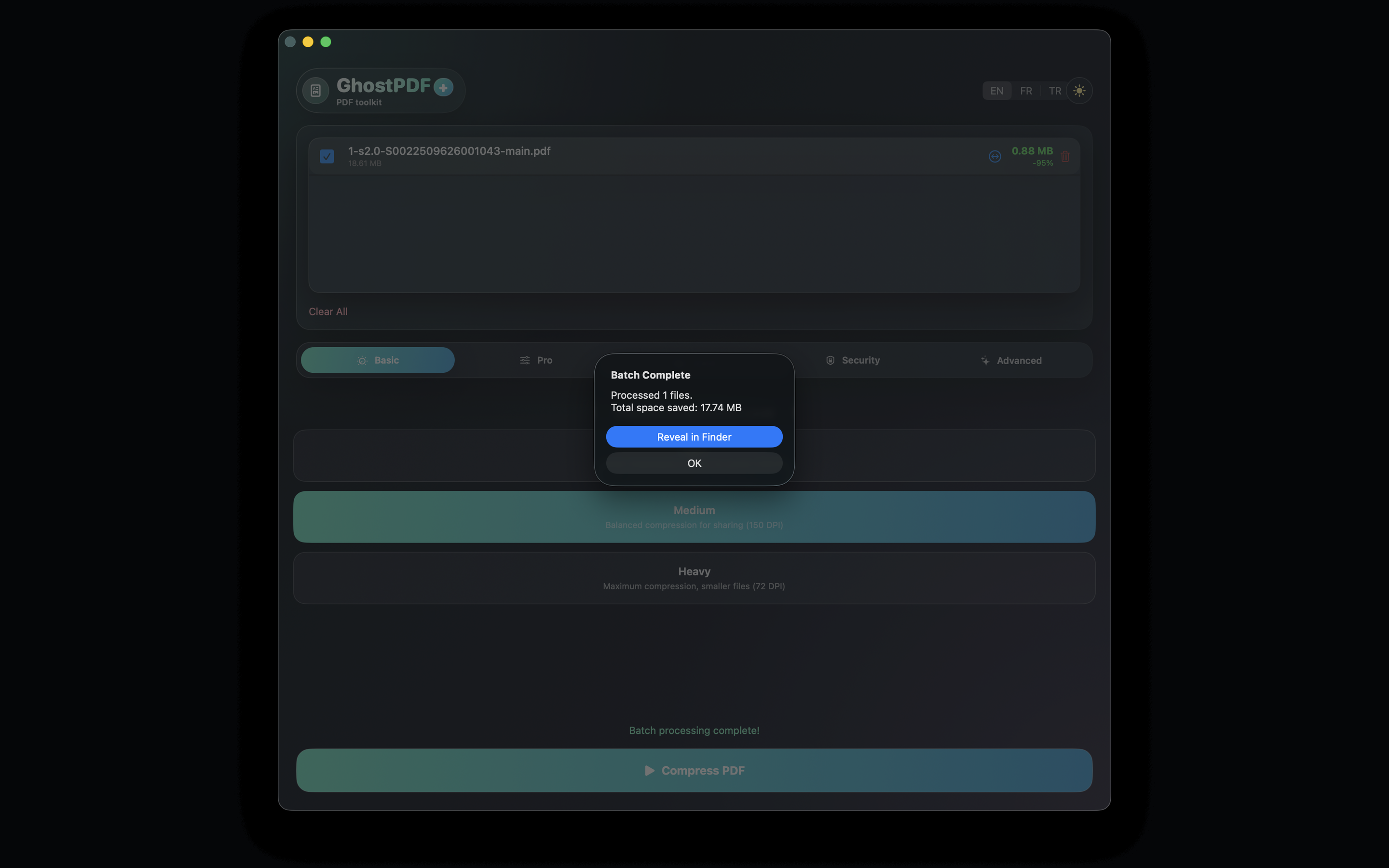Image resolution: width=1389 pixels, height=868 pixels.
Task: Click the Batch Complete dialog title
Action: 650,375
